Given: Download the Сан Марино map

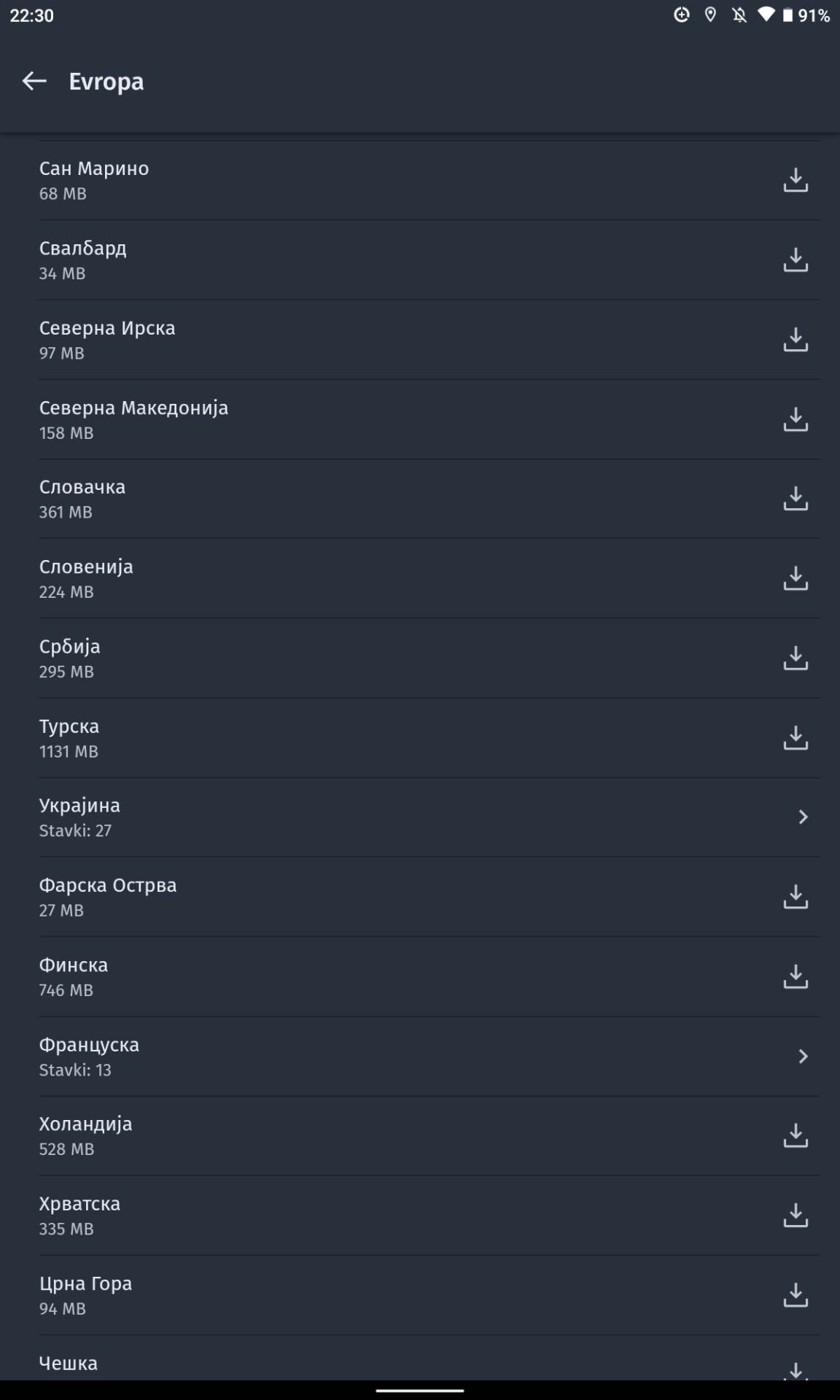Looking at the screenshot, I should pyautogui.click(x=795, y=180).
